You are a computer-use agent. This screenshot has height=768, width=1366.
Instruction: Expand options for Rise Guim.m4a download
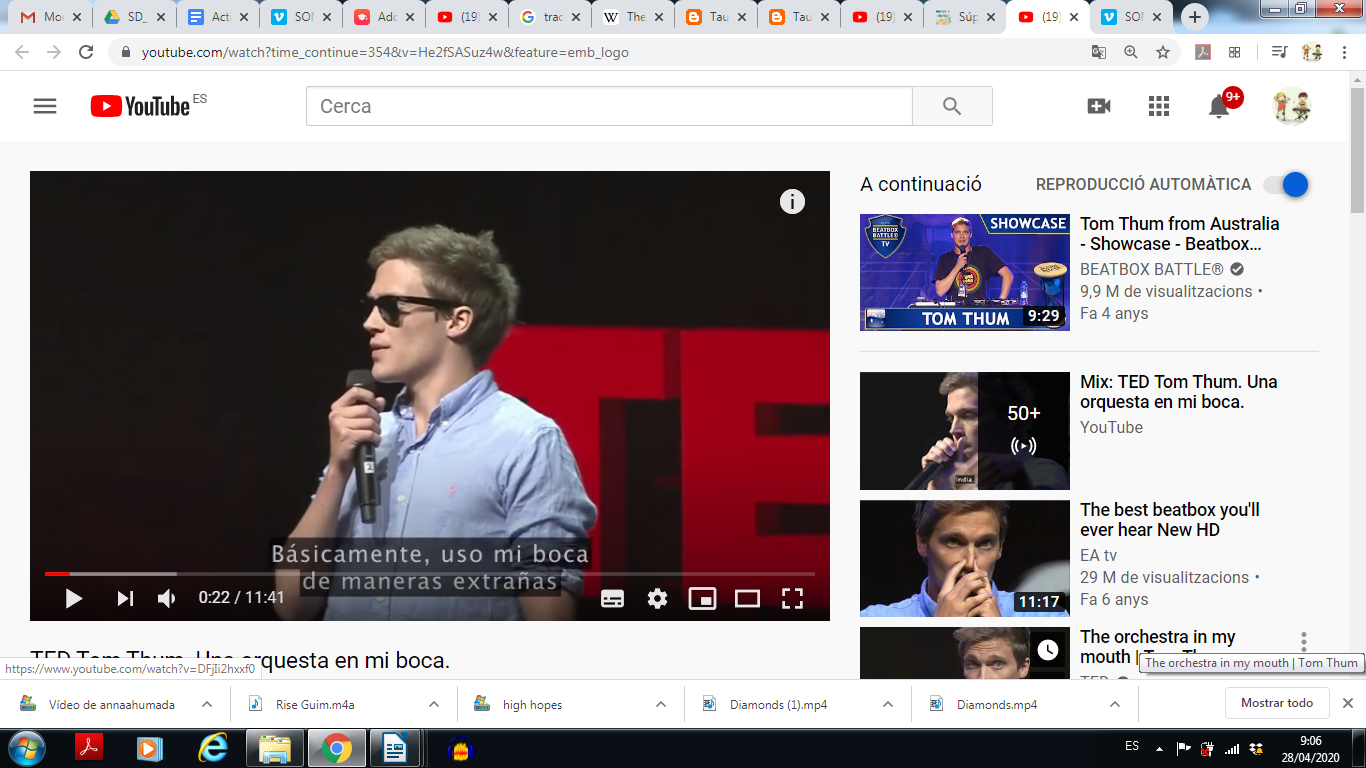(x=434, y=704)
